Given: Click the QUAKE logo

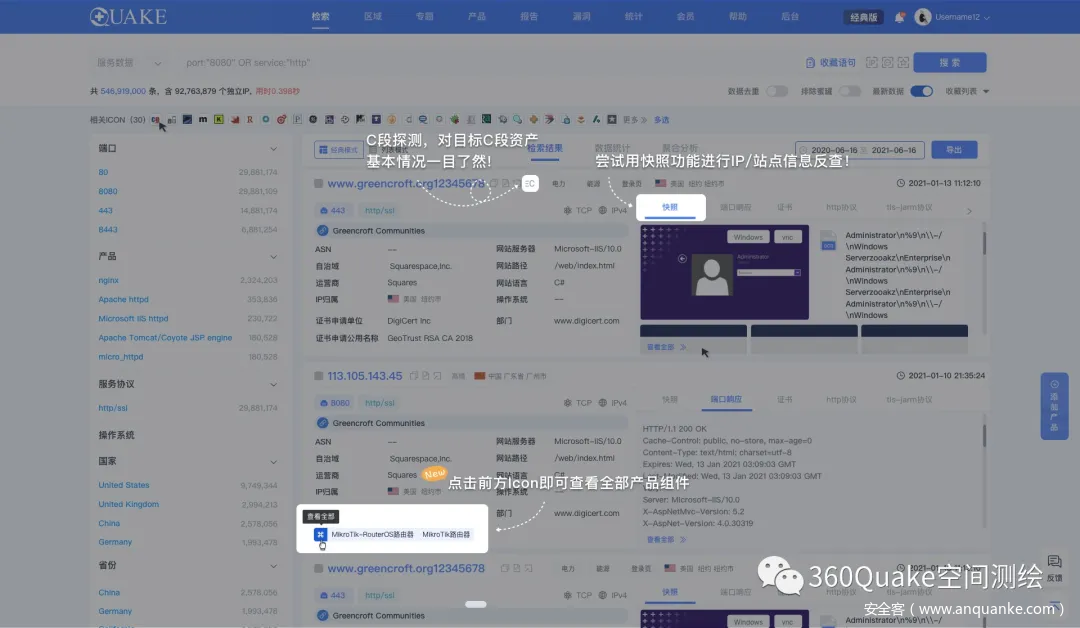Looking at the screenshot, I should 127,17.
